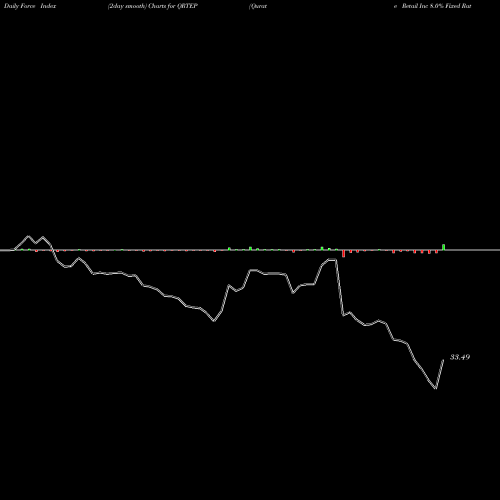Click the 33.49 value label
500x500 pixels.
tap(460, 357)
